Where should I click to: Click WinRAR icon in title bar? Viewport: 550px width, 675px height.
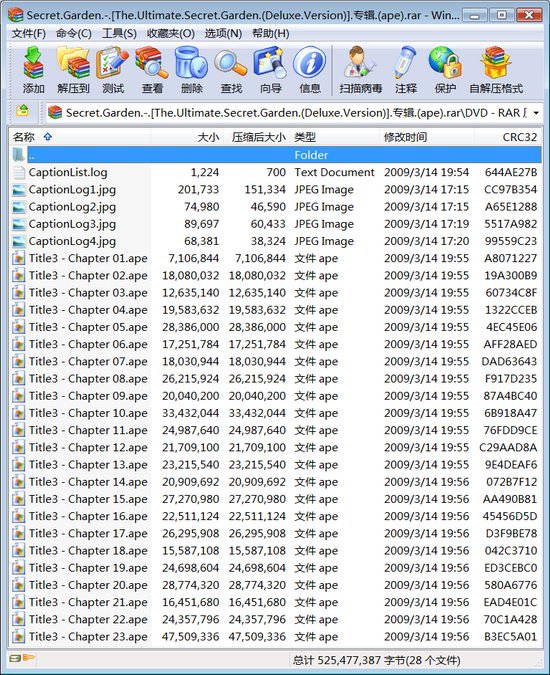pos(15,15)
